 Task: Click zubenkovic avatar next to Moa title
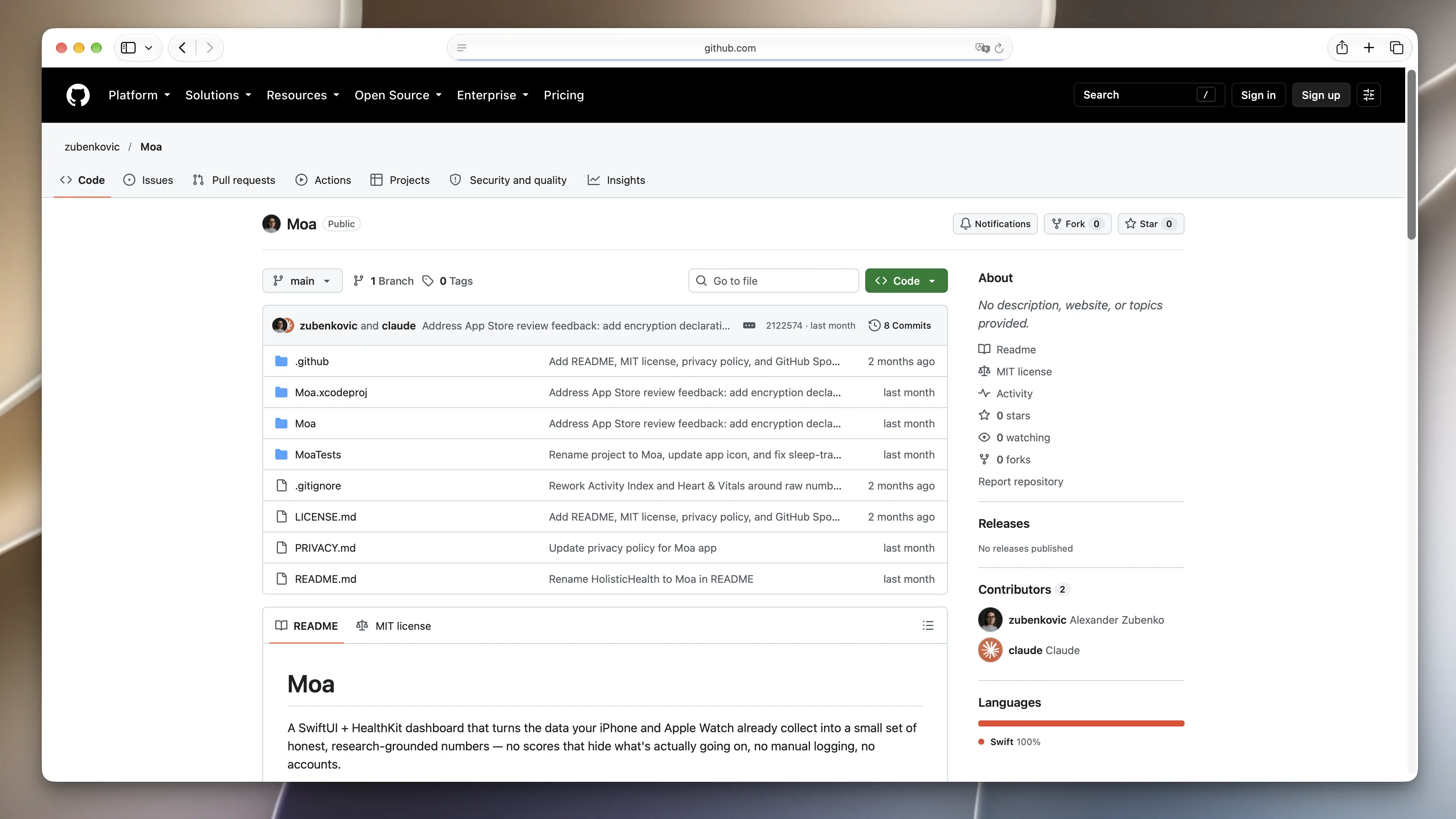271,224
